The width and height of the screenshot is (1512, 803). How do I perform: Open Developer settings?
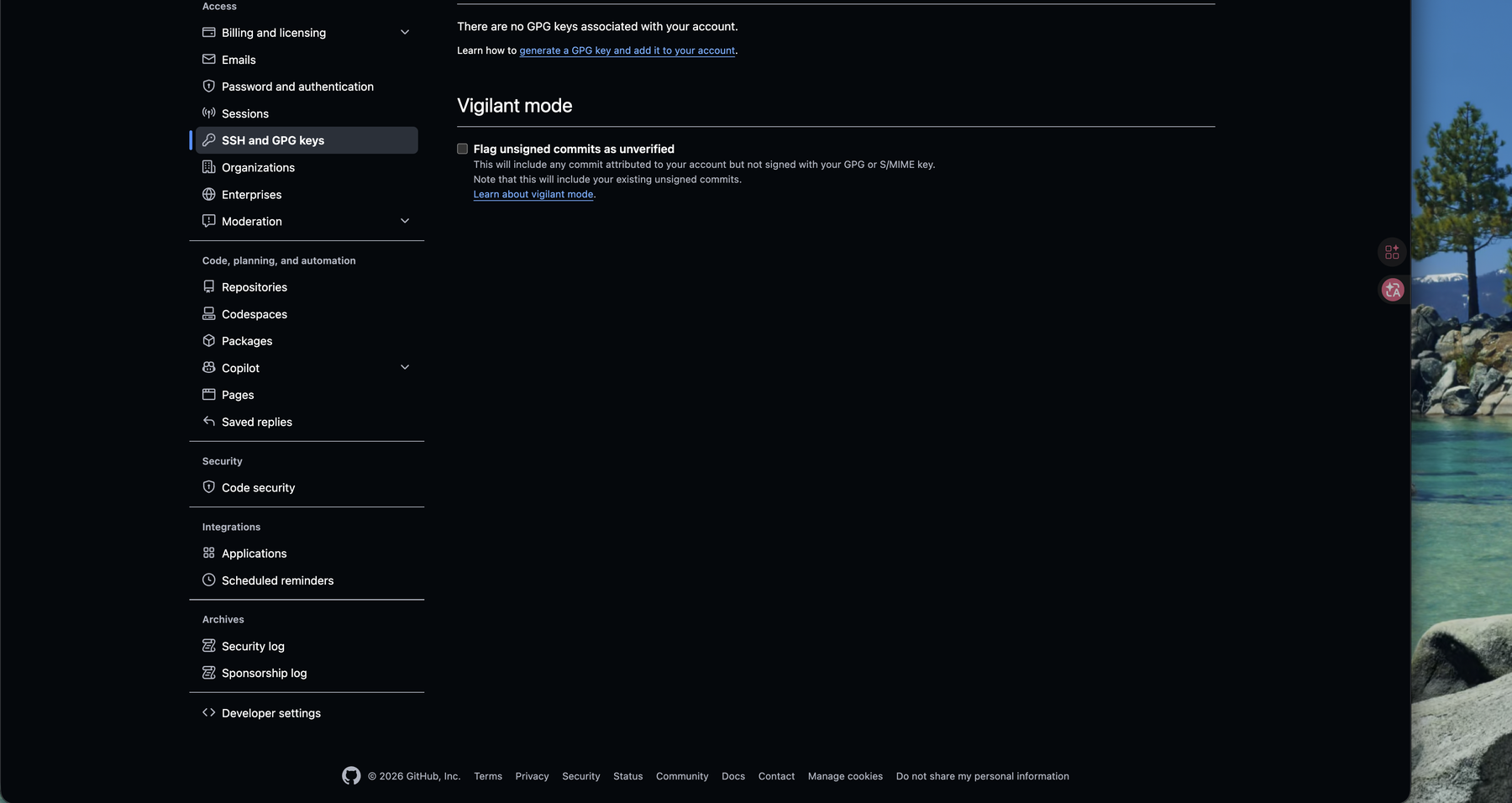[307, 713]
